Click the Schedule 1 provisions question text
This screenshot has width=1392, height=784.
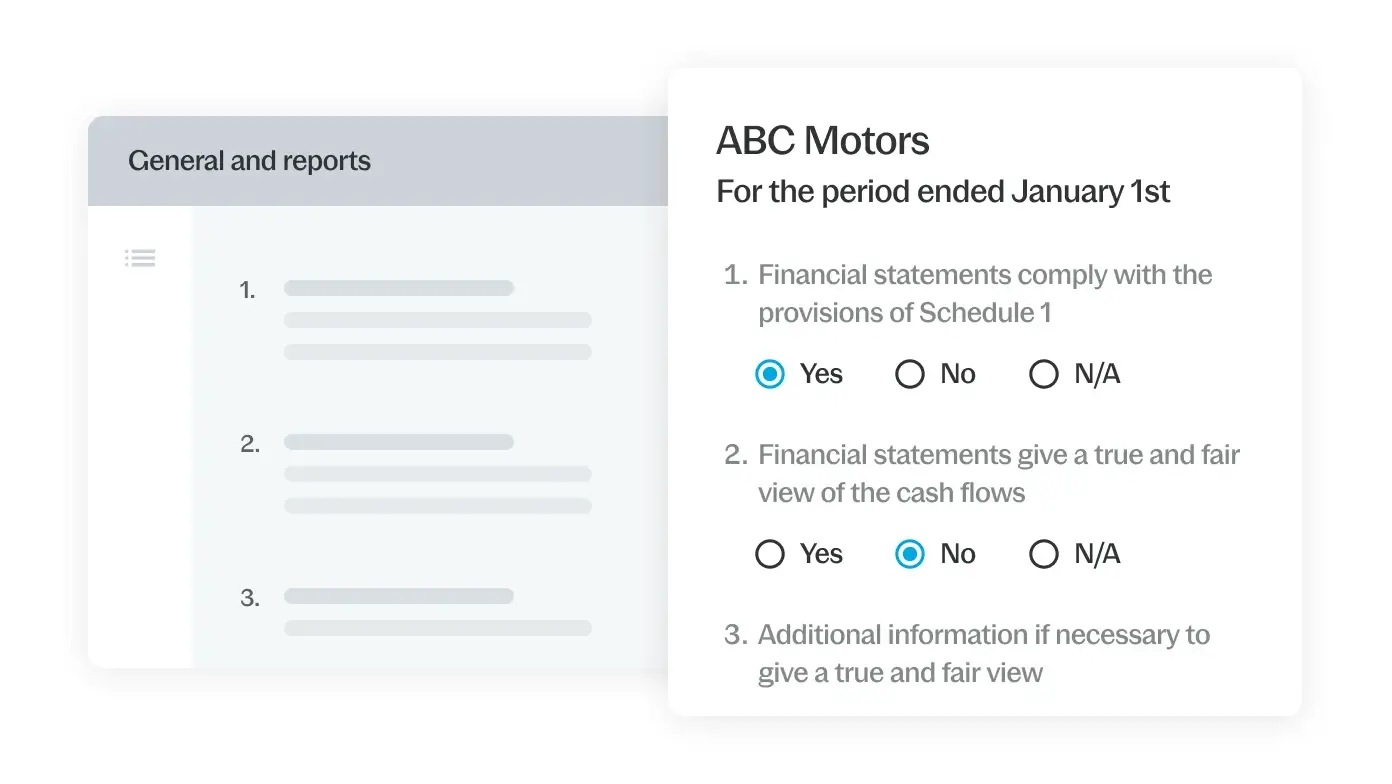(x=984, y=294)
